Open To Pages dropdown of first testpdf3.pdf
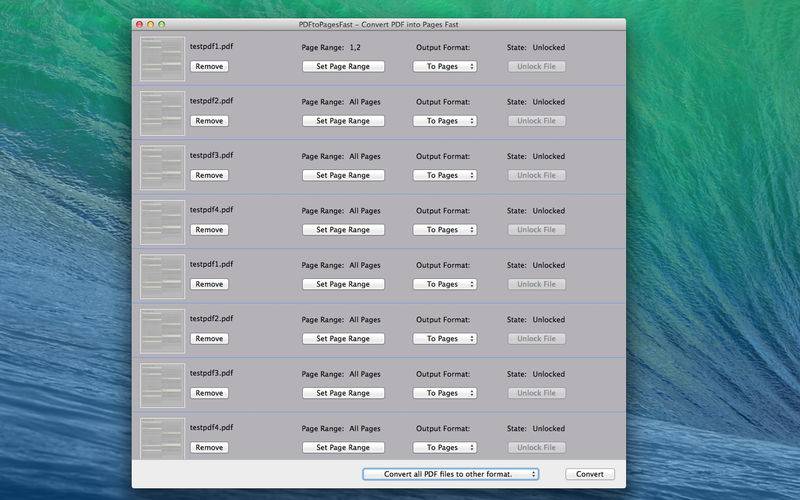Screen dimensions: 800x500 [445, 175]
